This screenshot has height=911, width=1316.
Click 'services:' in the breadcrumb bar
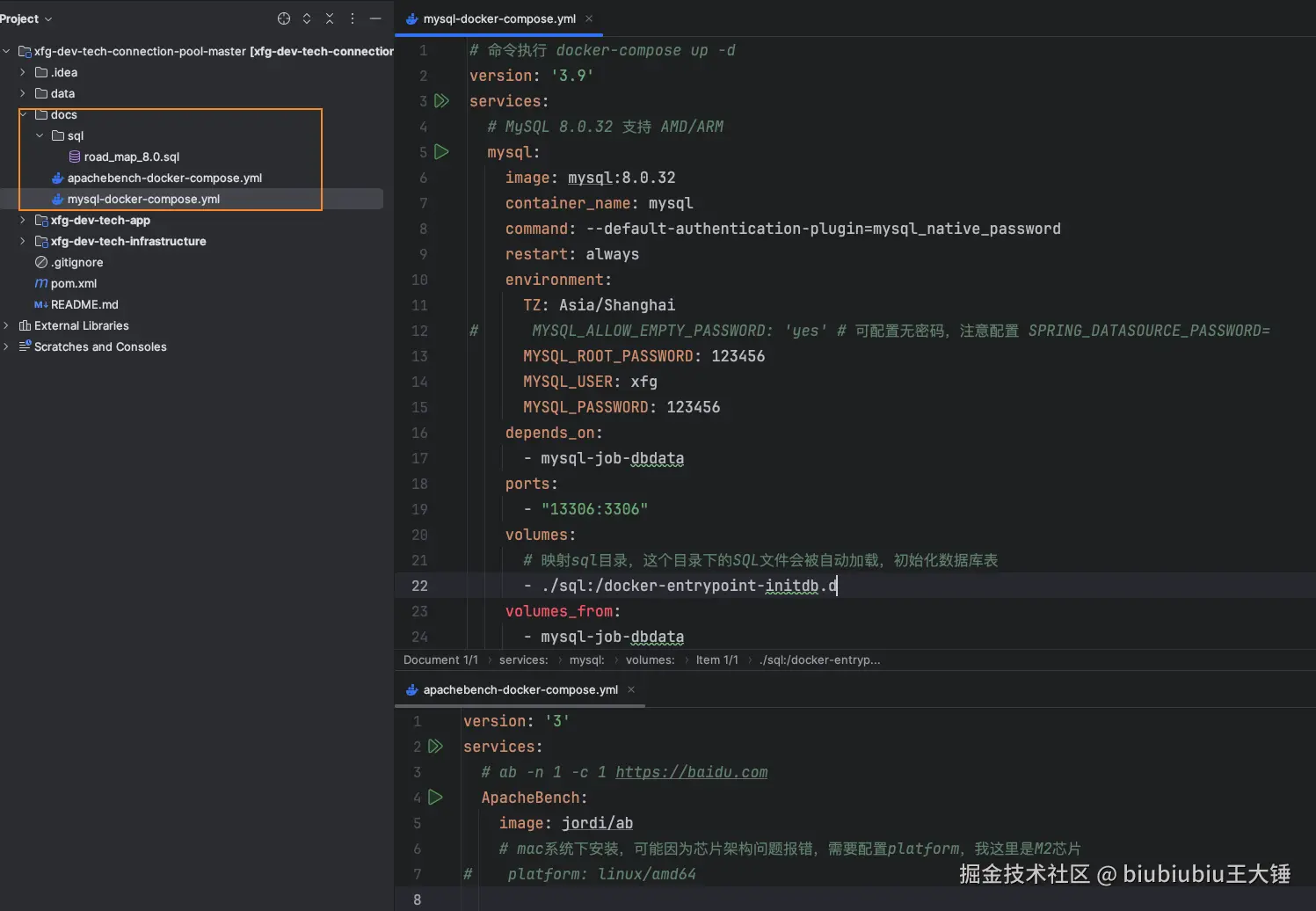[523, 660]
